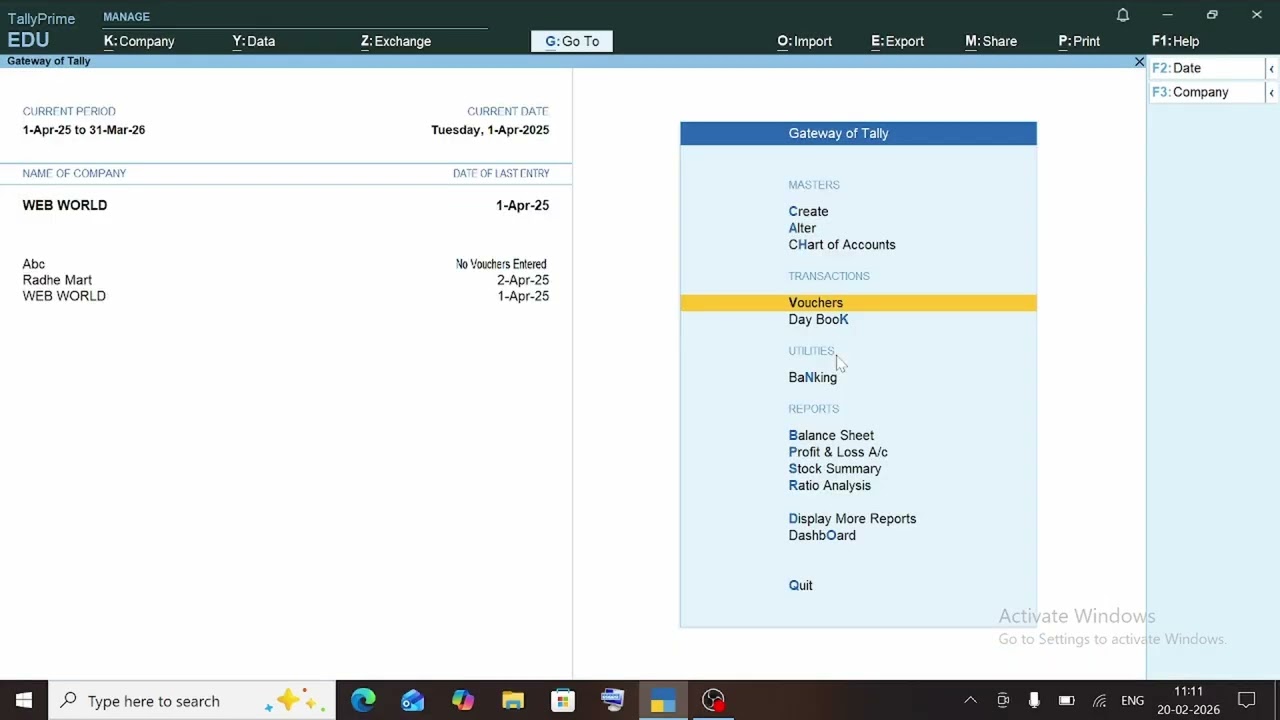Screen dimensions: 1280x720
Task: Click the G: Go To button
Action: [x=572, y=41]
